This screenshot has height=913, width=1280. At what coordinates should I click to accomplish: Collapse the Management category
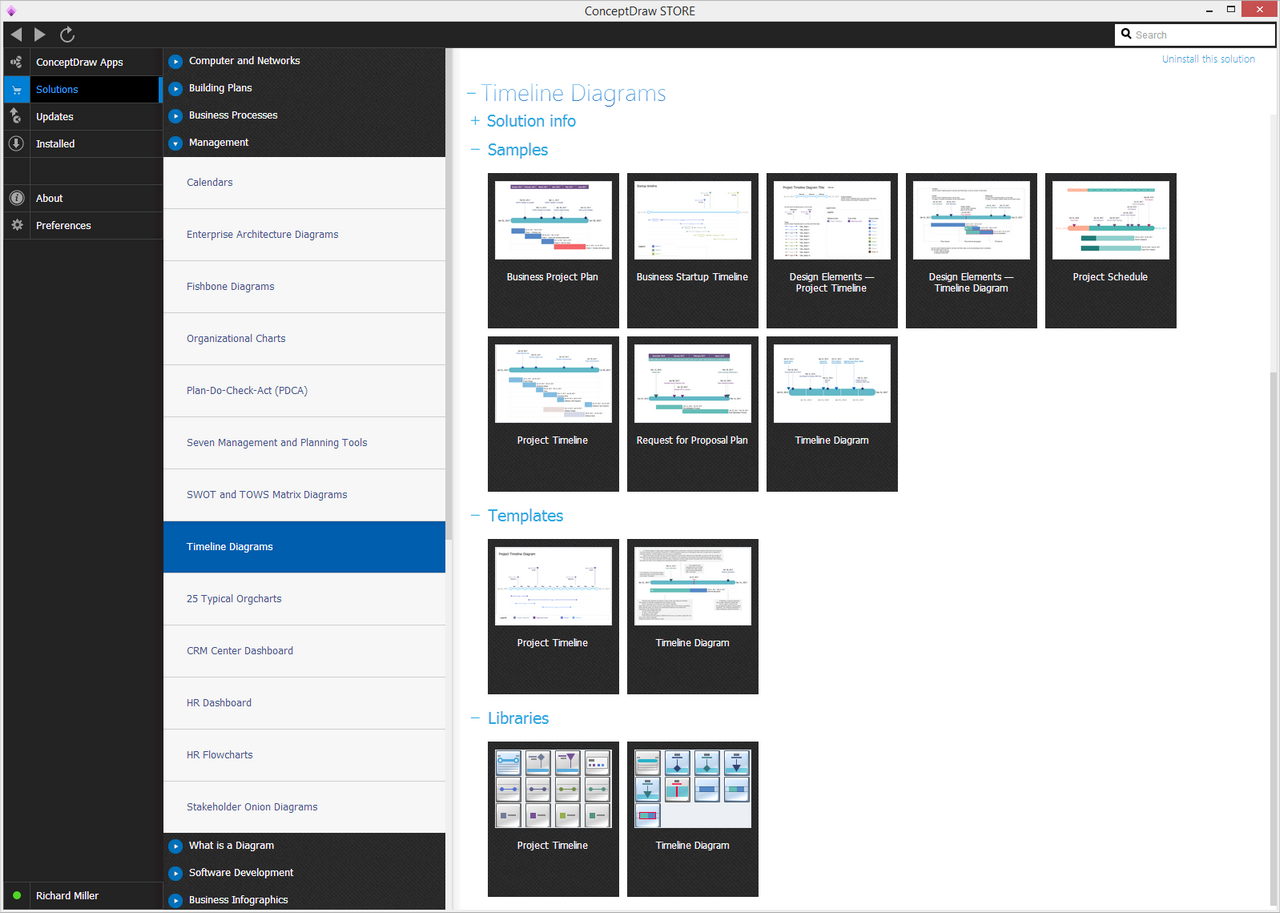(175, 143)
